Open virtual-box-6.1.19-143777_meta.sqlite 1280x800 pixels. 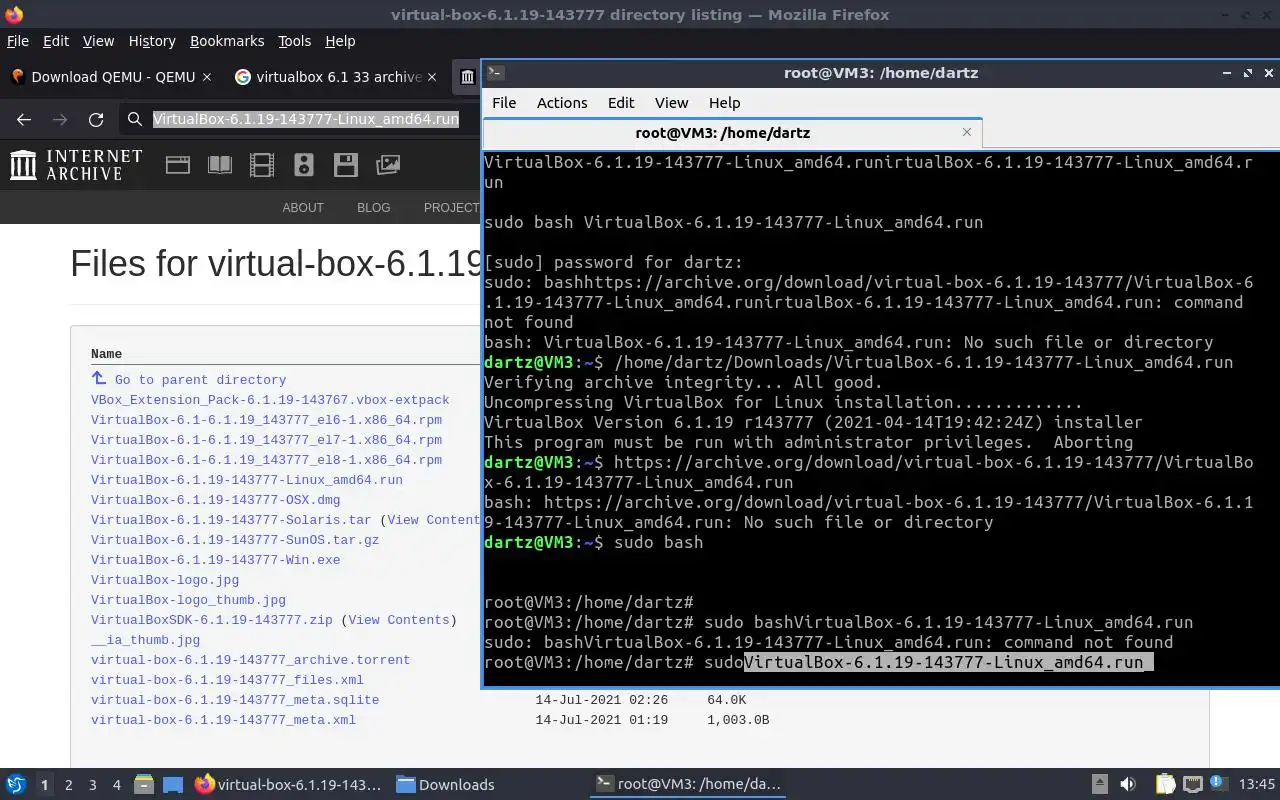click(235, 700)
